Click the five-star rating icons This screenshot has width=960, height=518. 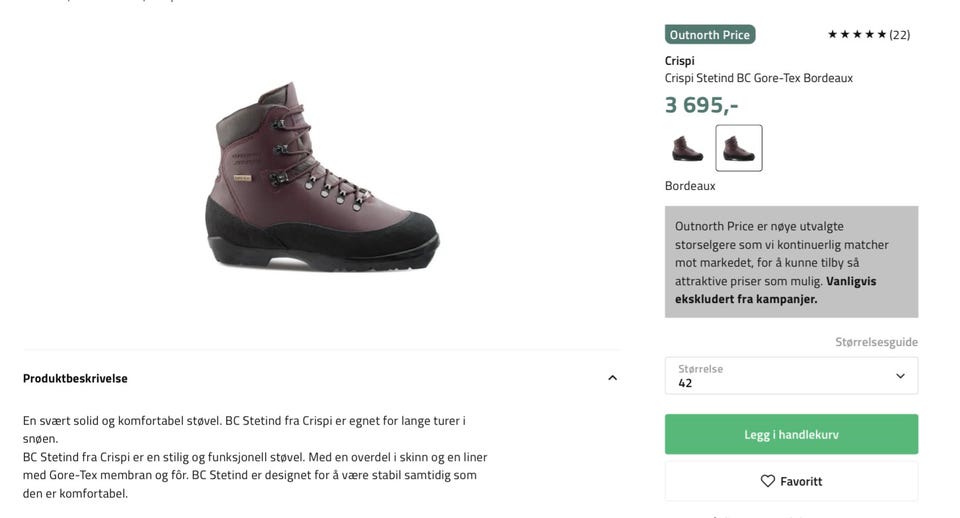[x=857, y=34]
